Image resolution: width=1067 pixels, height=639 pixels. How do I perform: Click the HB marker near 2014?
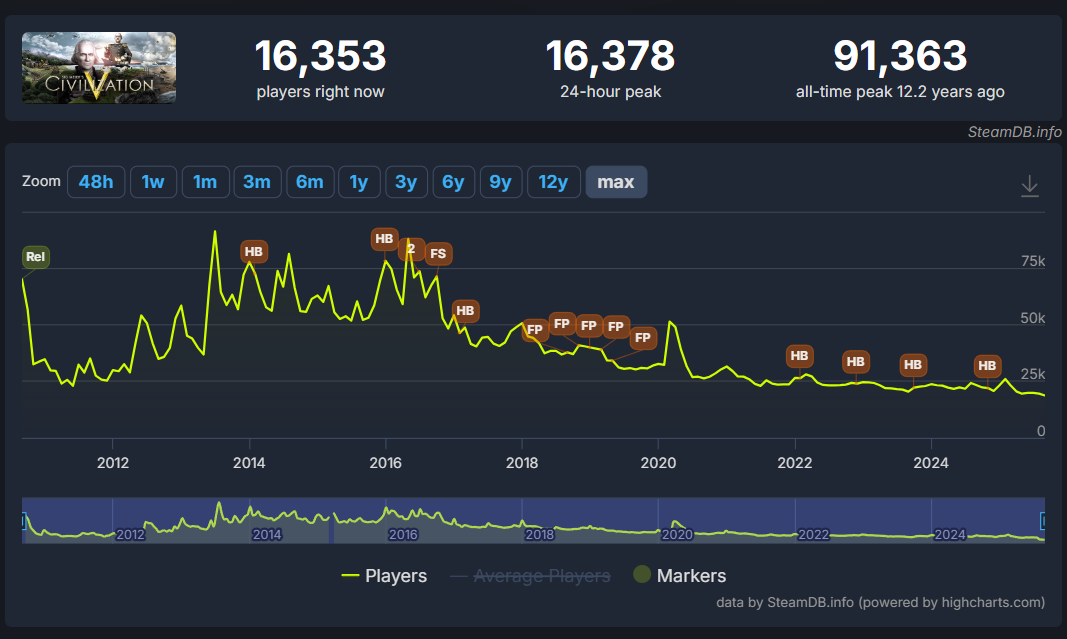254,252
